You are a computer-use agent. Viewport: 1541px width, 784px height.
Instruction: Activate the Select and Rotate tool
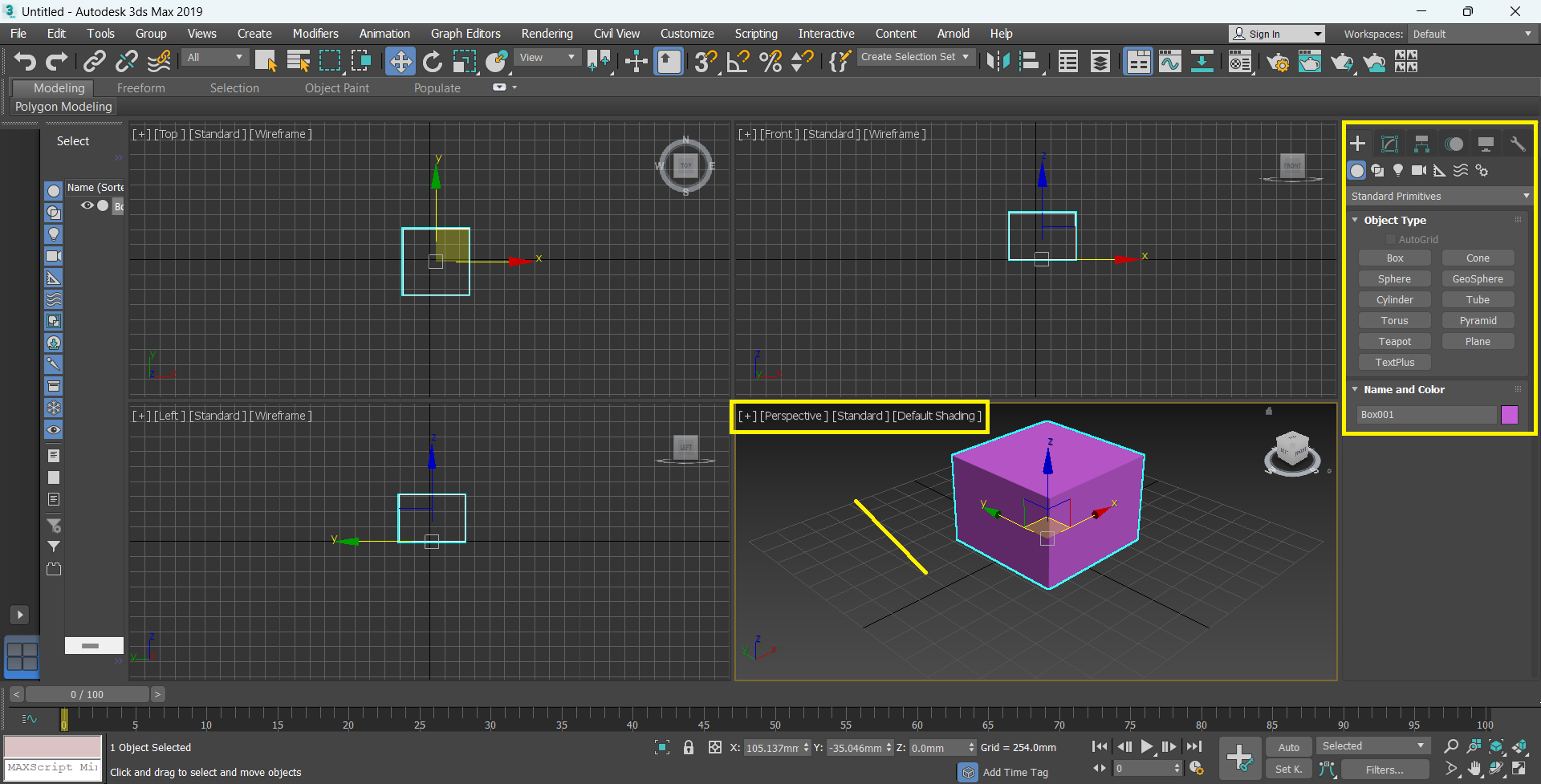433,61
